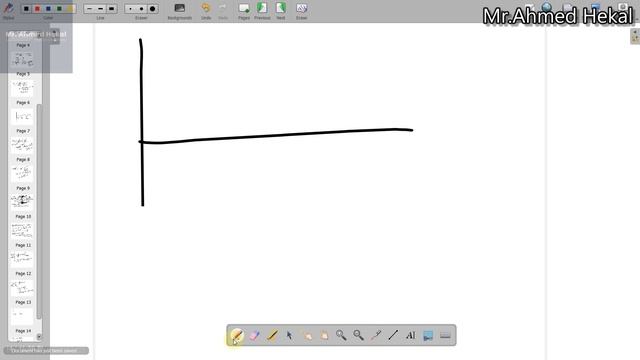Pick the black pen color

pyautogui.click(x=26, y=9)
